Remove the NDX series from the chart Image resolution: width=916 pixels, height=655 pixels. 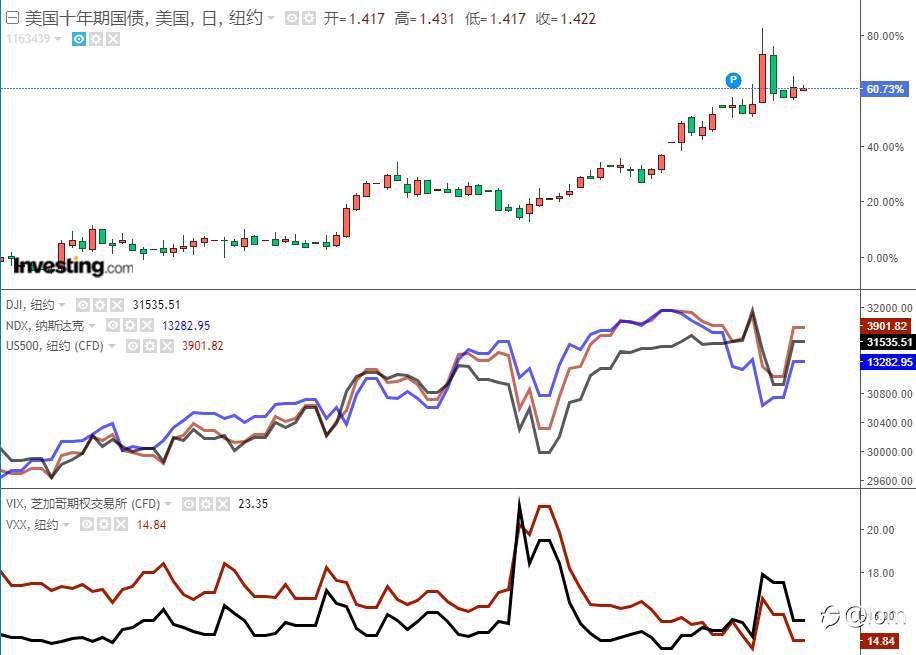(145, 324)
